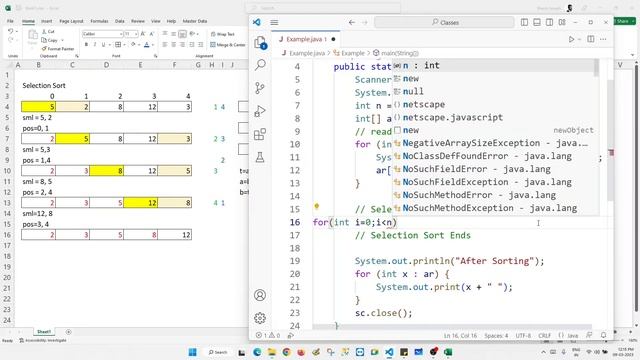Open Excel borders dropdown arrow
640x360 pixels.
click(124, 44)
